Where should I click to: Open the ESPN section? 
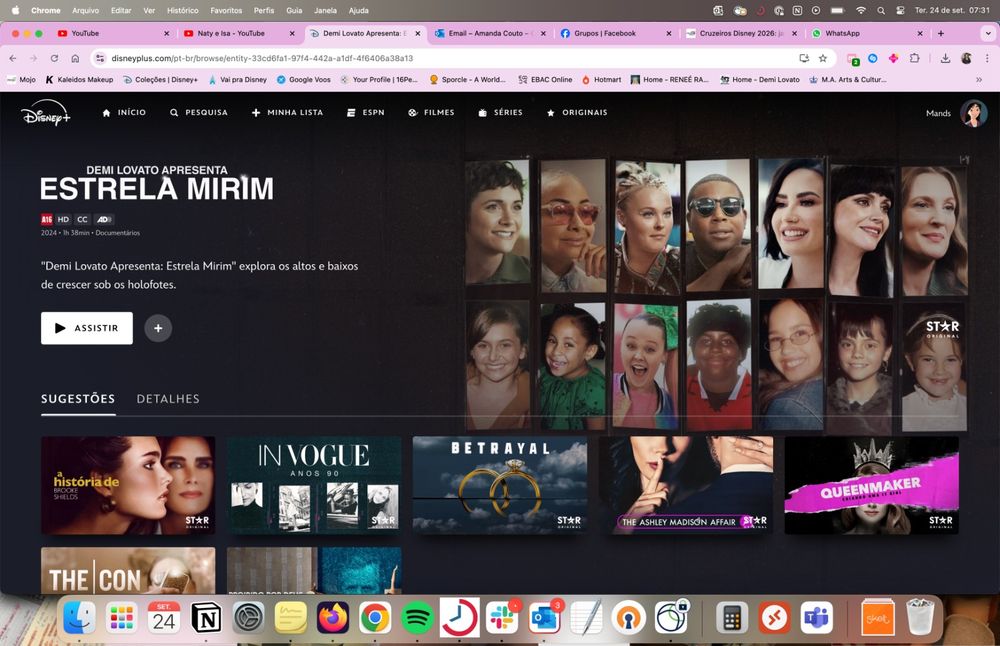(365, 112)
